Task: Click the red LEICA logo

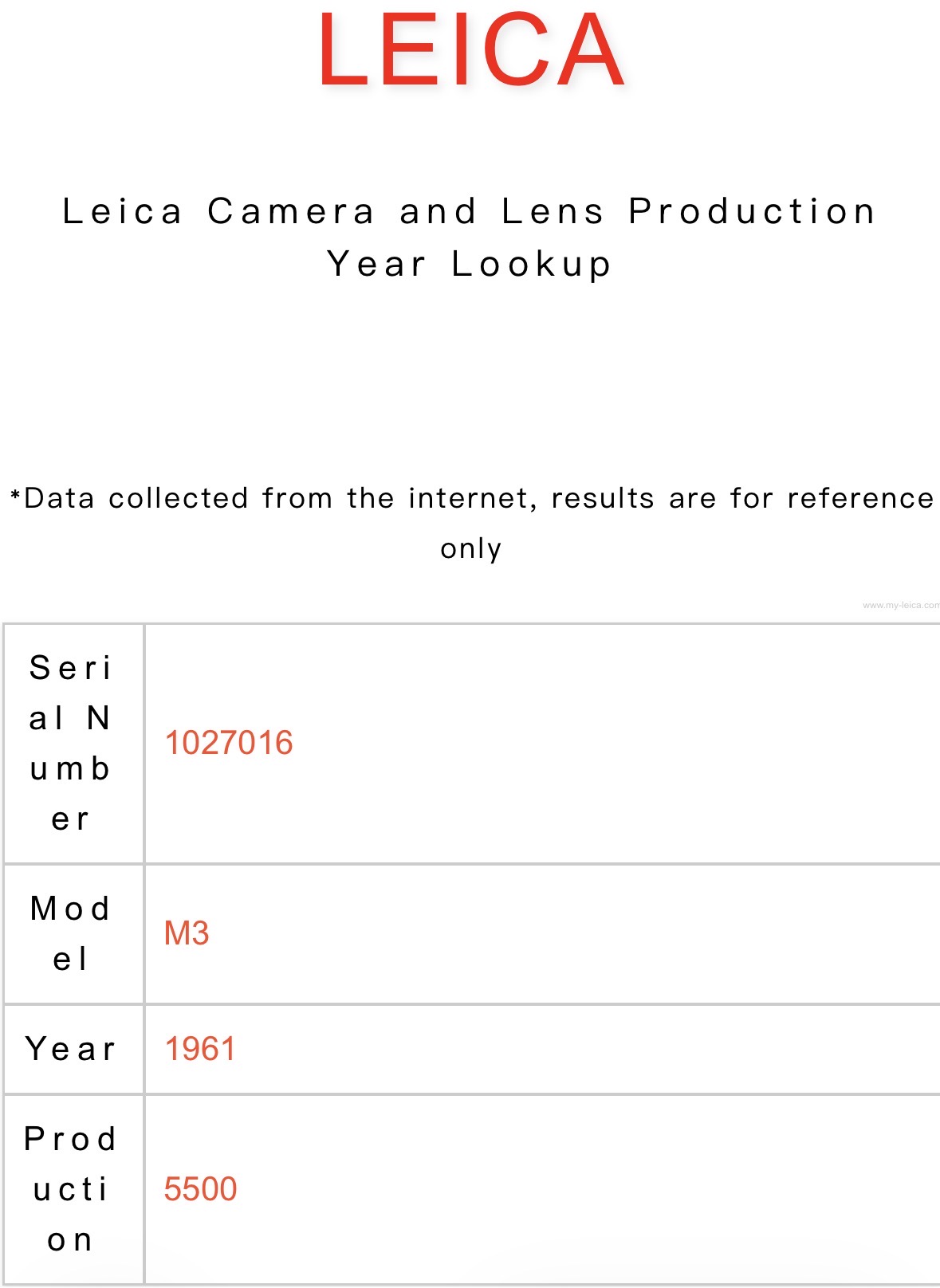Action: tap(470, 49)
